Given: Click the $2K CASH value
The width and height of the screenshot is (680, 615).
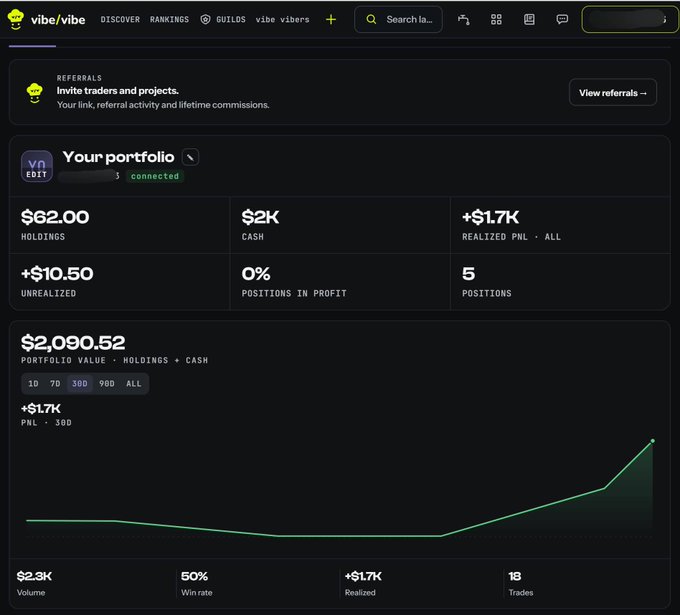Looking at the screenshot, I should coord(261,217).
